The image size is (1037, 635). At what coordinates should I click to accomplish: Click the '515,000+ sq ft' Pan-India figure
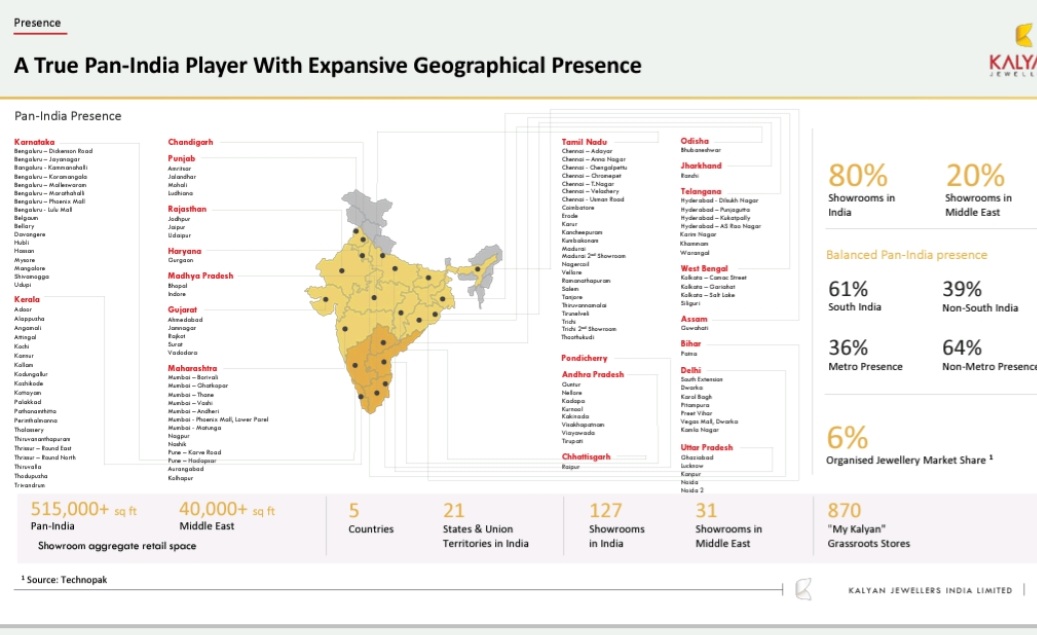click(x=83, y=509)
